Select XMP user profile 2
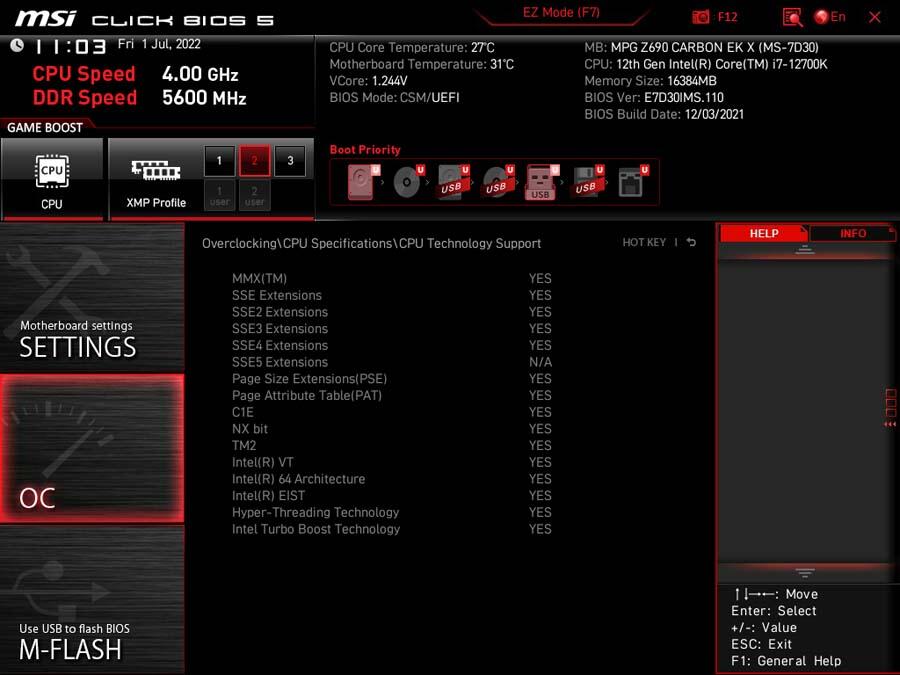This screenshot has height=675, width=900. click(x=254, y=195)
